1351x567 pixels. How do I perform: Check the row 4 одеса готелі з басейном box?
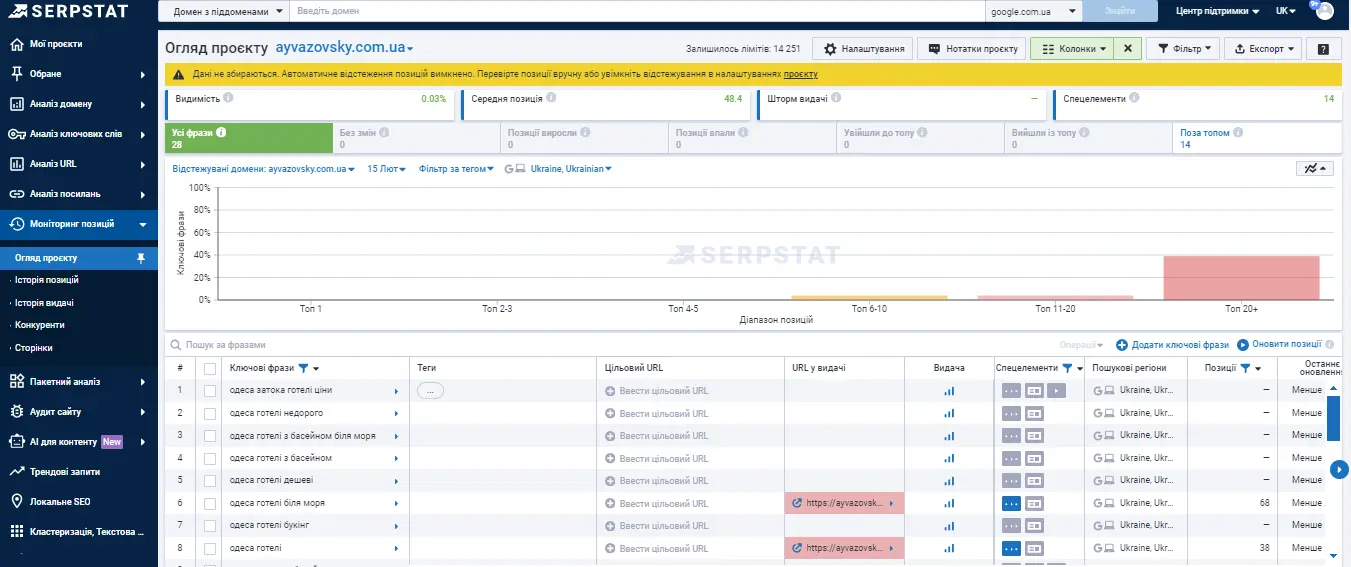pyautogui.click(x=210, y=458)
